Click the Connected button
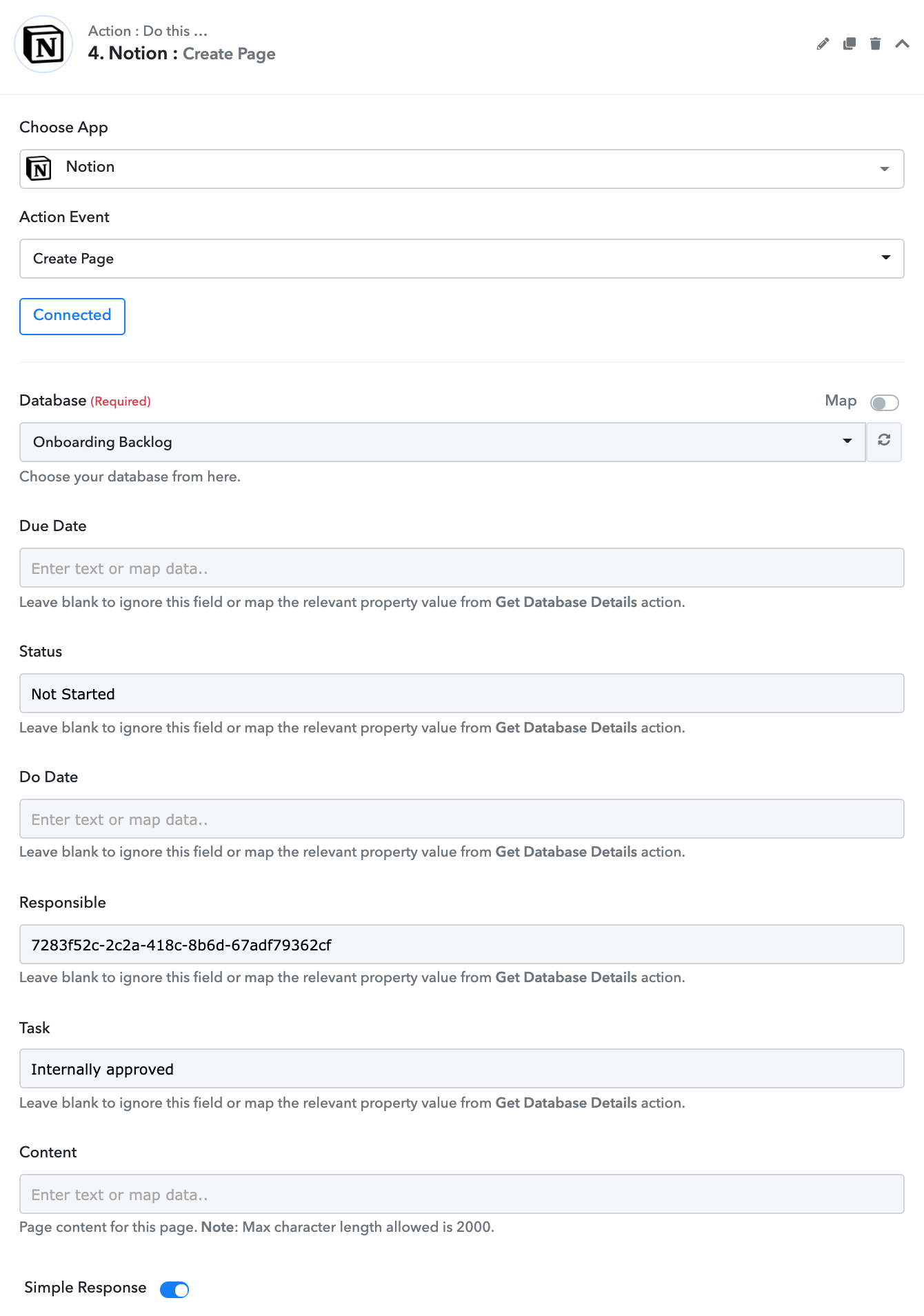This screenshot has height=1316, width=924. [72, 317]
